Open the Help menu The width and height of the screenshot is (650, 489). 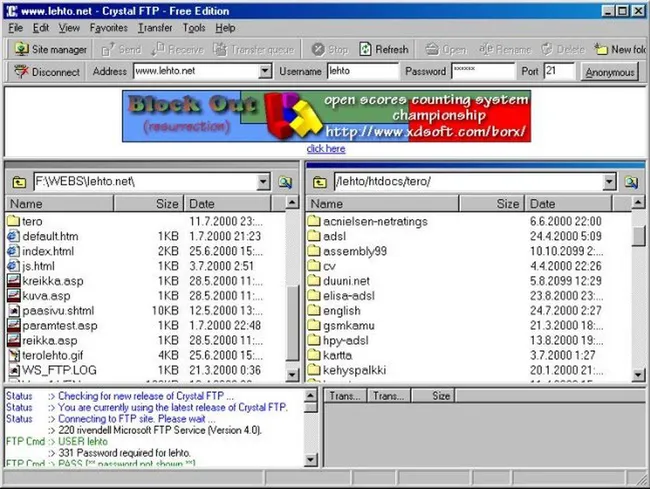click(225, 28)
